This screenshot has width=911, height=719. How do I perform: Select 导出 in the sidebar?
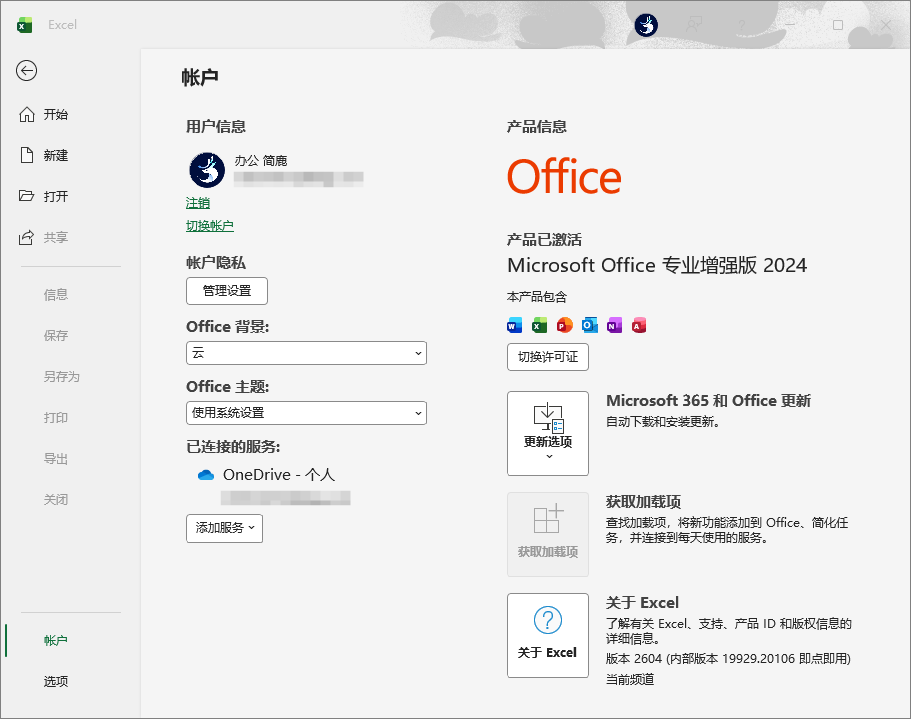[56, 458]
